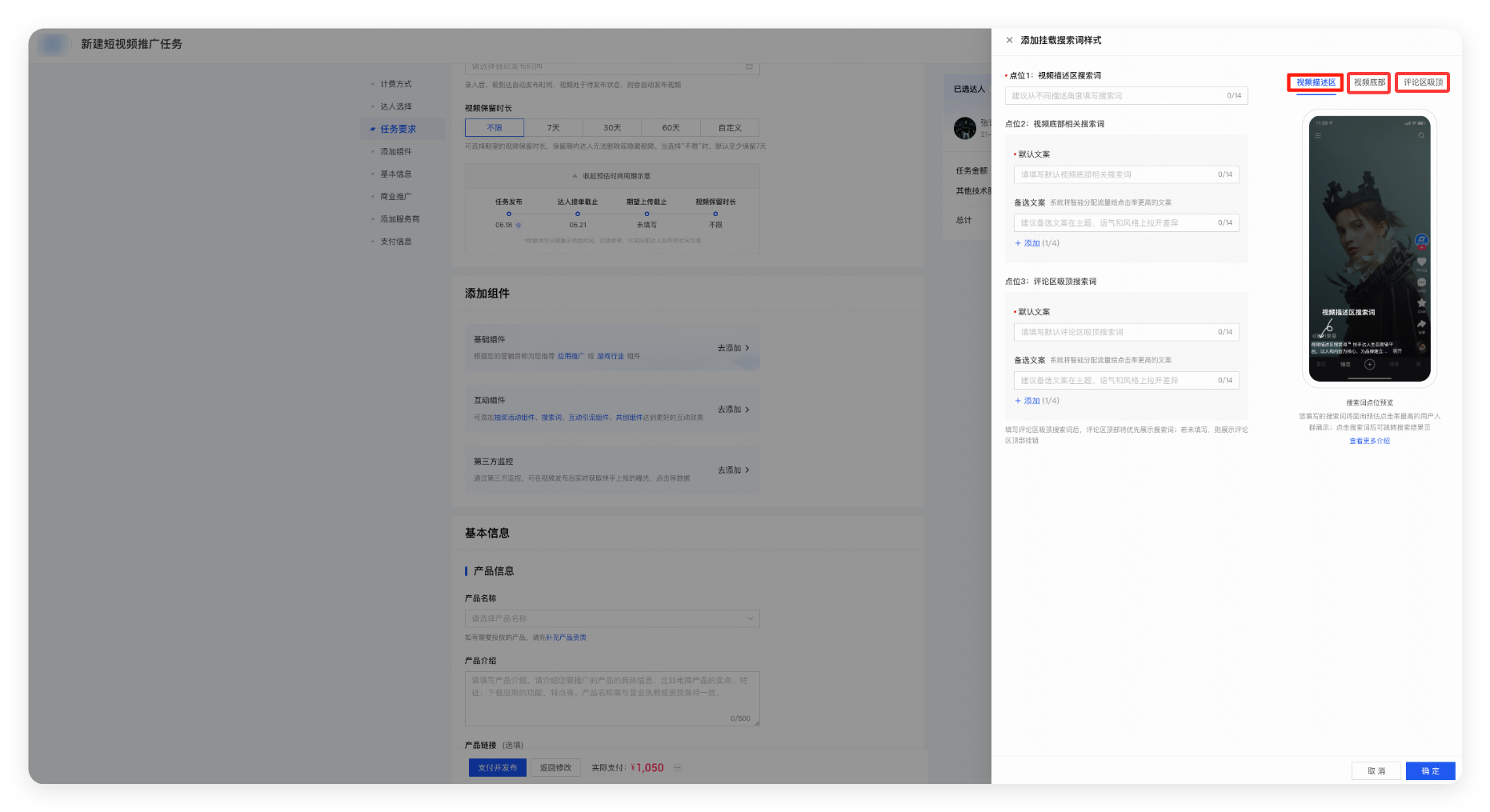Screen dimensions: 1490x812
Task: Switch to the 视频底部 preview tab
Action: click(1368, 82)
